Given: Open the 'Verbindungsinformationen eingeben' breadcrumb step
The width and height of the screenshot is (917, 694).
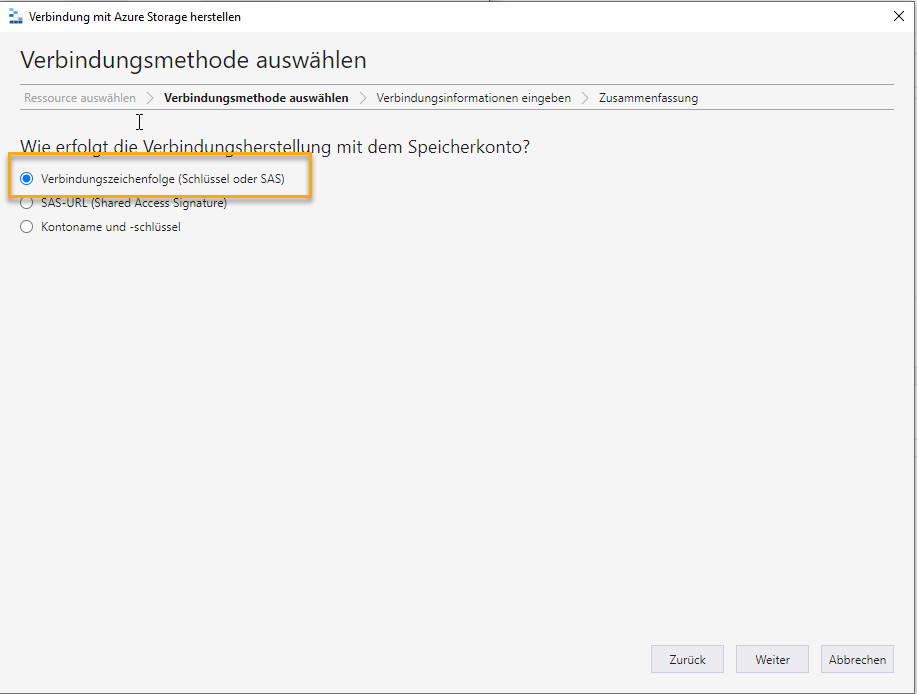Looking at the screenshot, I should tap(473, 98).
